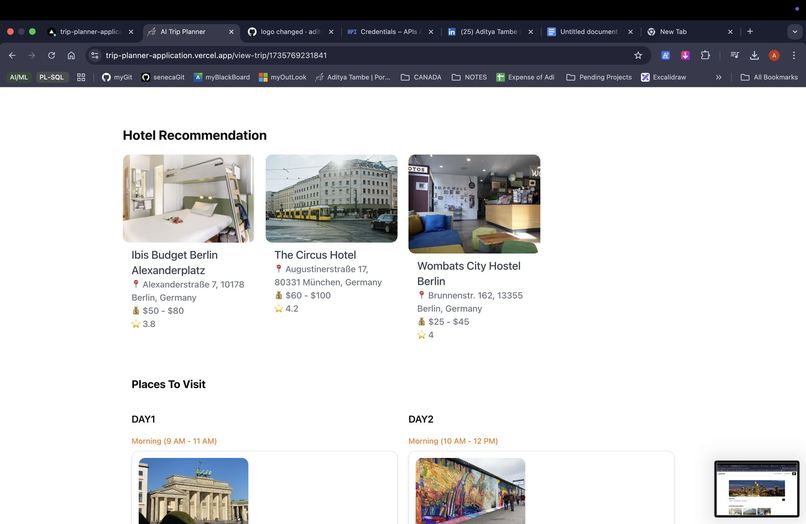Open the myBlackBoard bookmark
This screenshot has height=524, width=806.
point(222,77)
